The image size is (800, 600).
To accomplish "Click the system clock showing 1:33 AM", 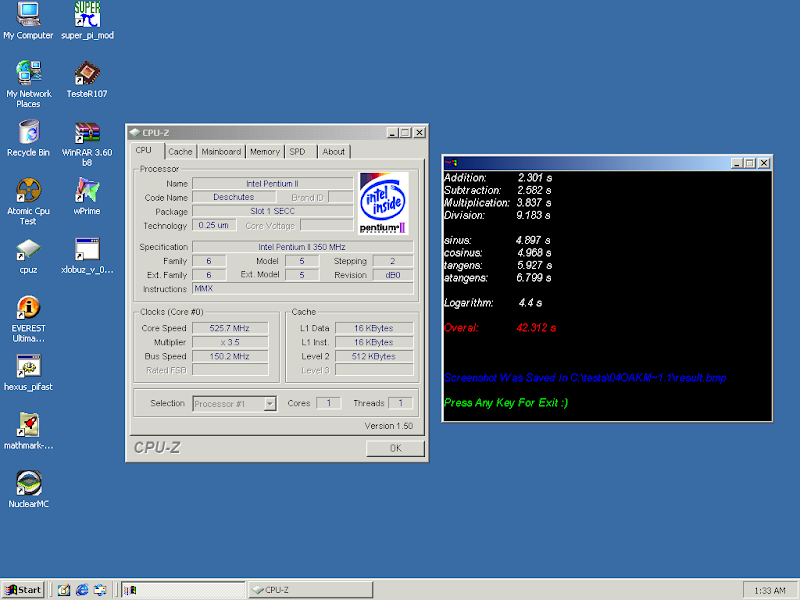I will [770, 590].
